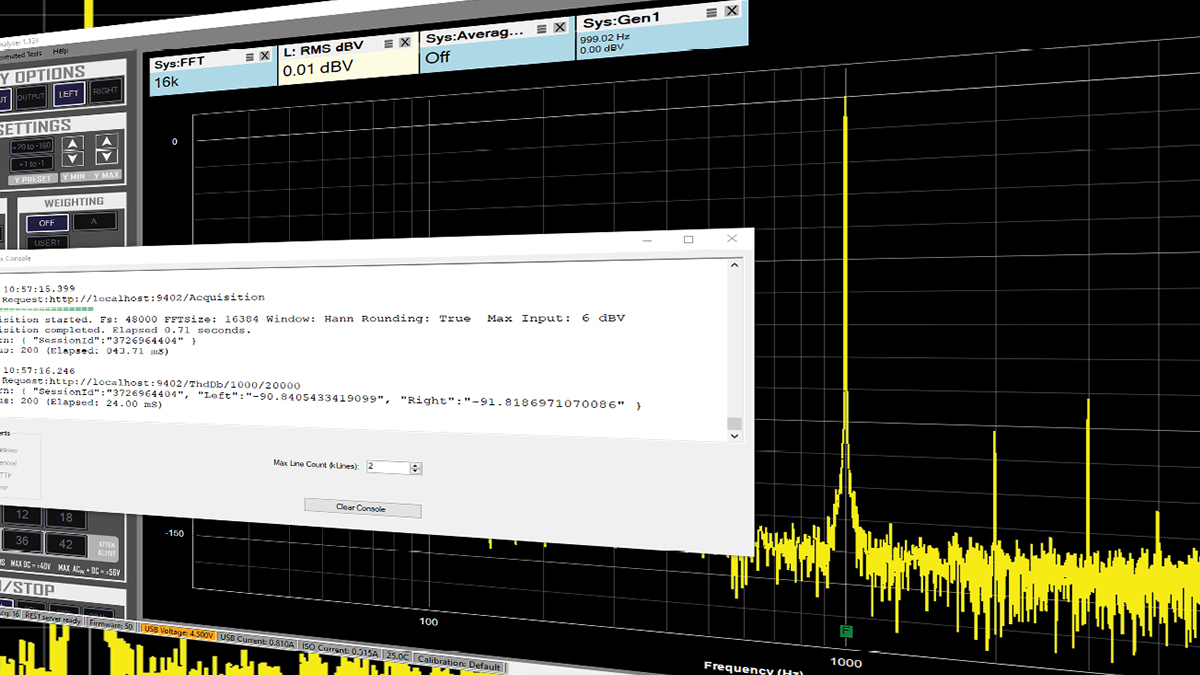Image resolution: width=1200 pixels, height=675 pixels.
Task: Open the Help menu
Action: 61,50
